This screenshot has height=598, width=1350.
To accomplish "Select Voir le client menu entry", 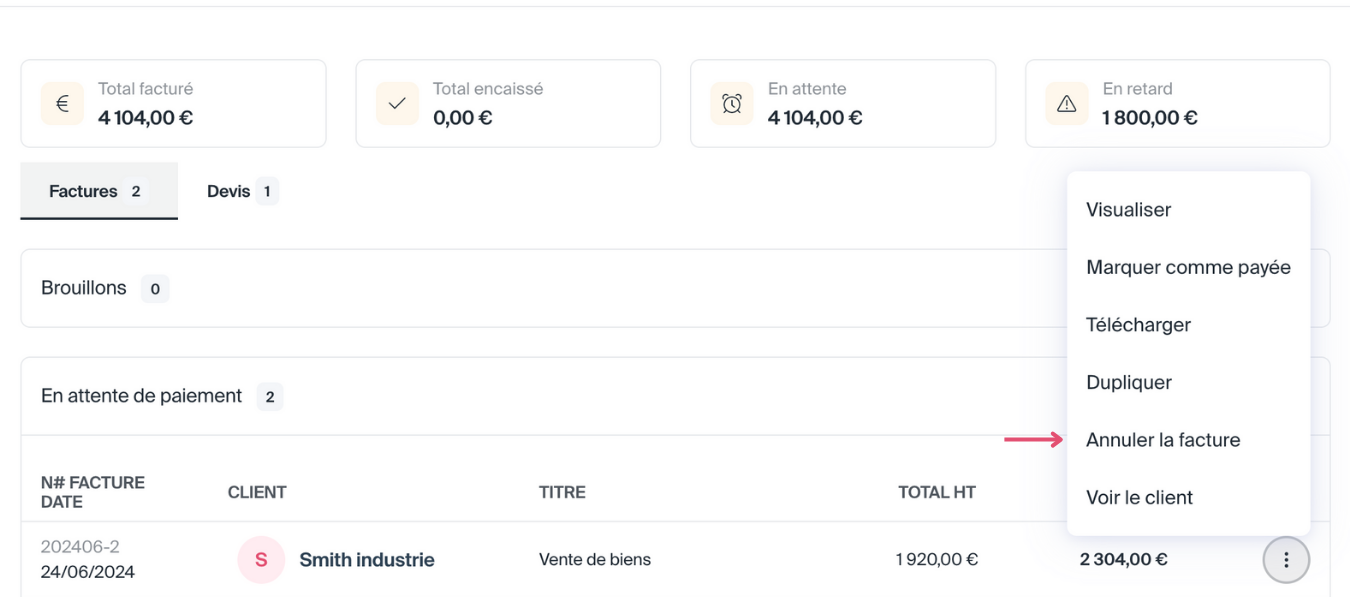I will click(1139, 498).
